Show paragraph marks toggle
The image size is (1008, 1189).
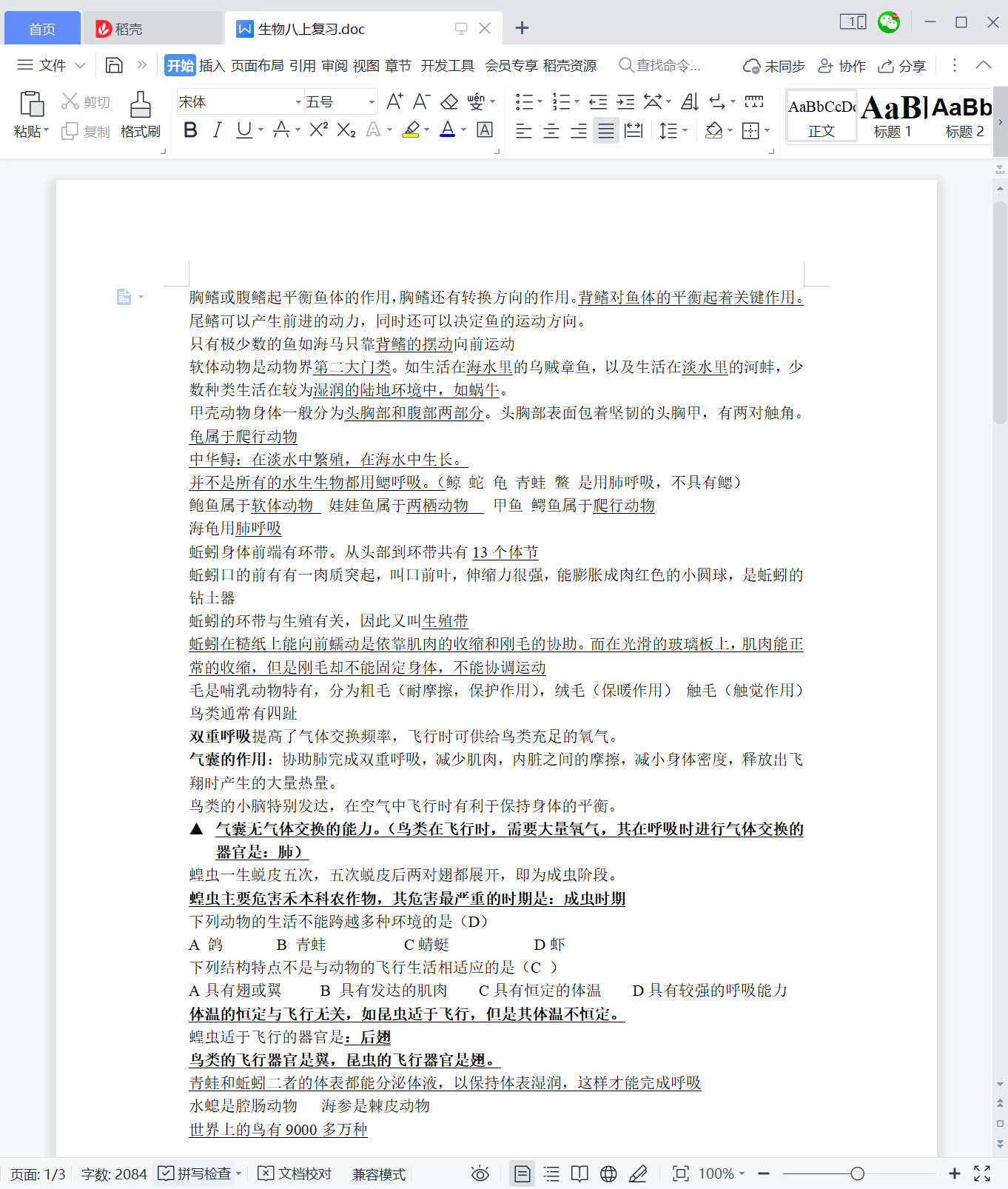click(x=717, y=101)
